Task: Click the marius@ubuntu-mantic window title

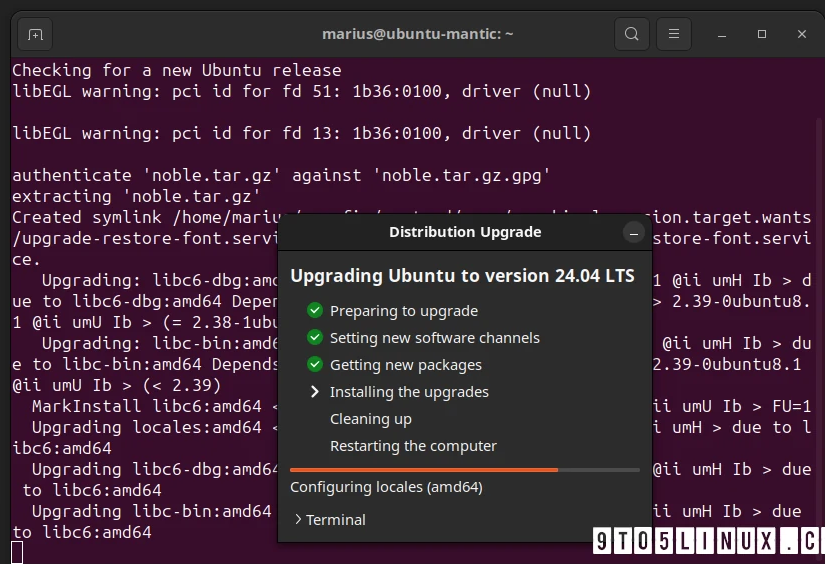Action: pyautogui.click(x=417, y=34)
